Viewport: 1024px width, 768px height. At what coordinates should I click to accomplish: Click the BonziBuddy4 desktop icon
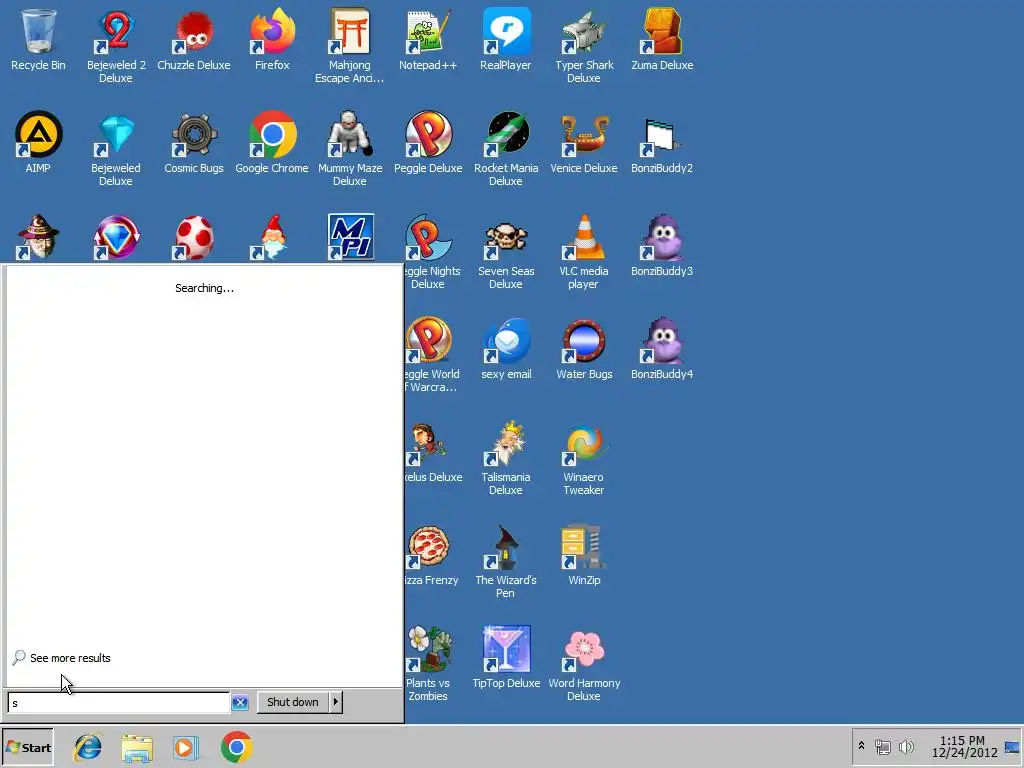click(x=662, y=349)
